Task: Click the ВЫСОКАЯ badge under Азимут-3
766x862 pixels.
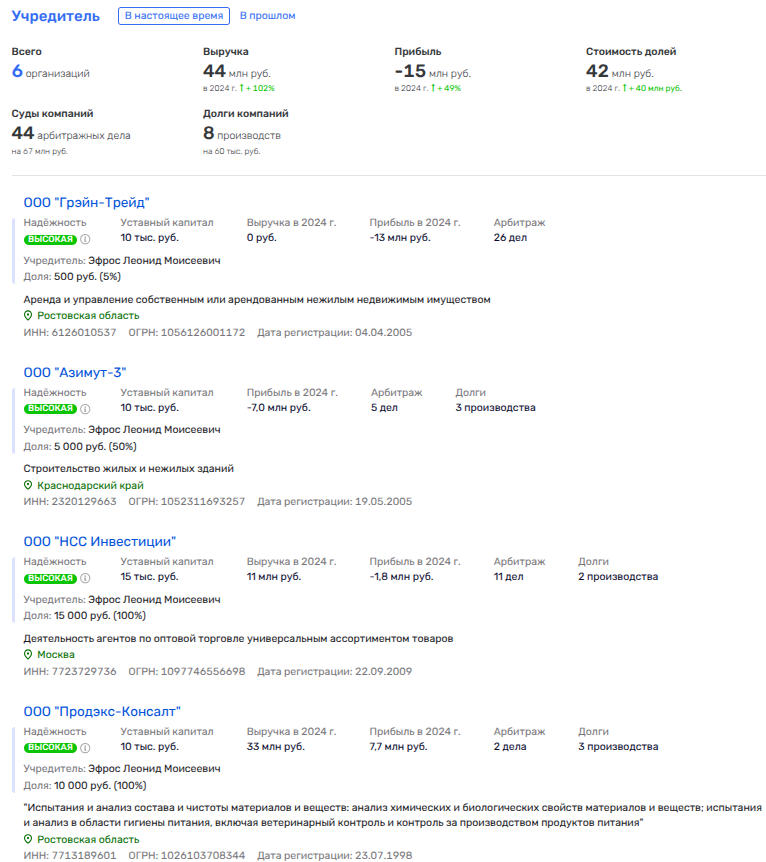Action: pos(50,409)
